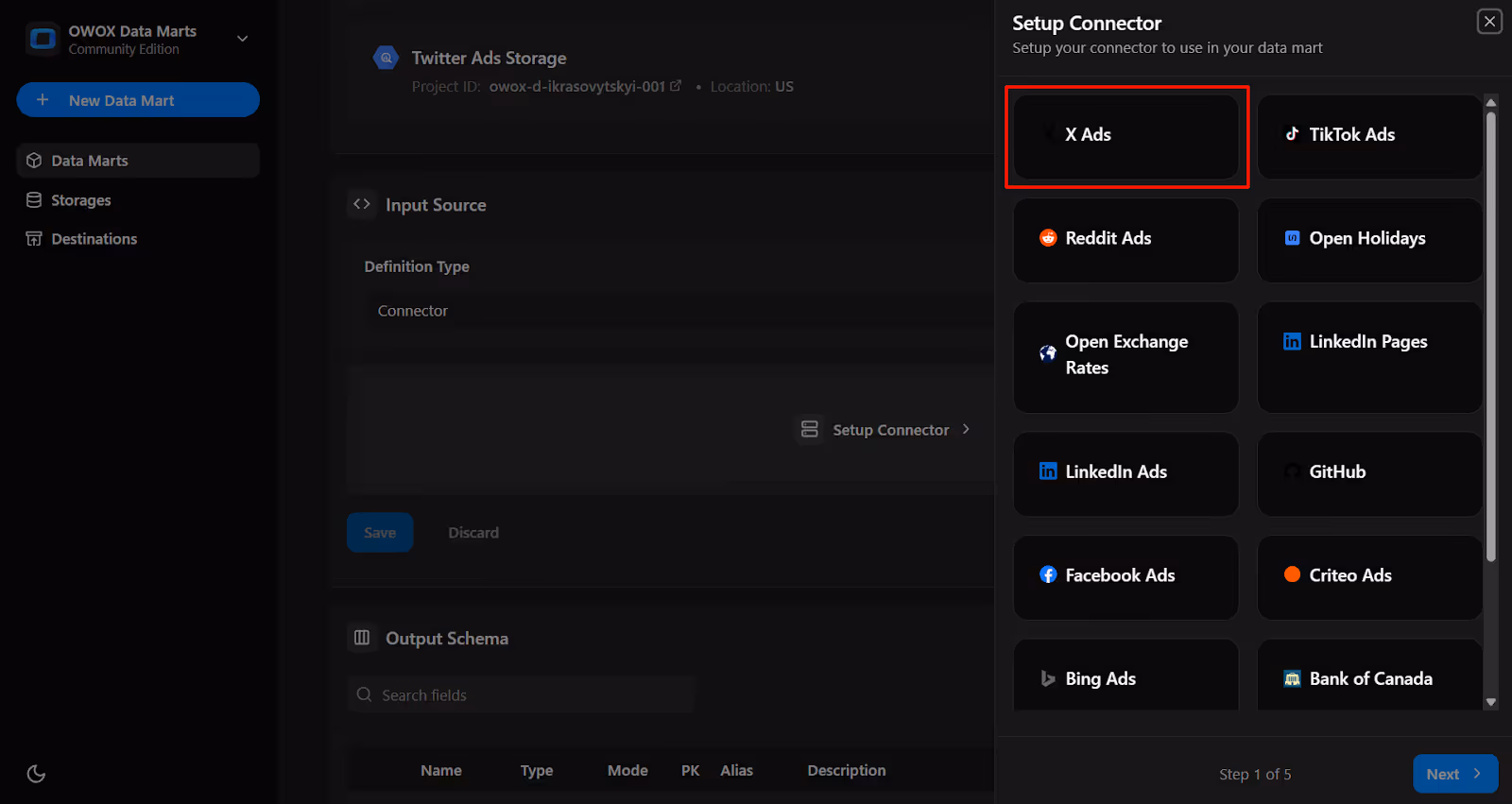Click the Destinations archive icon
The width and height of the screenshot is (1512, 804).
pos(34,239)
